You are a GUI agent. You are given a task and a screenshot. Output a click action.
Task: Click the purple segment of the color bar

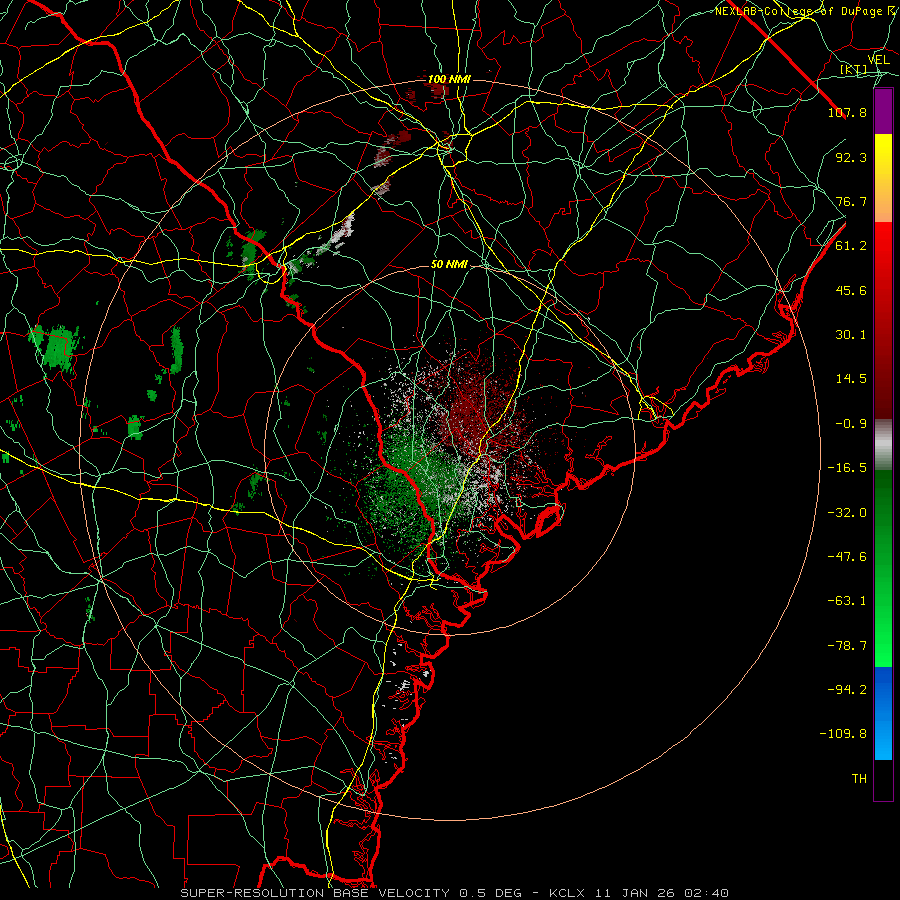point(883,111)
